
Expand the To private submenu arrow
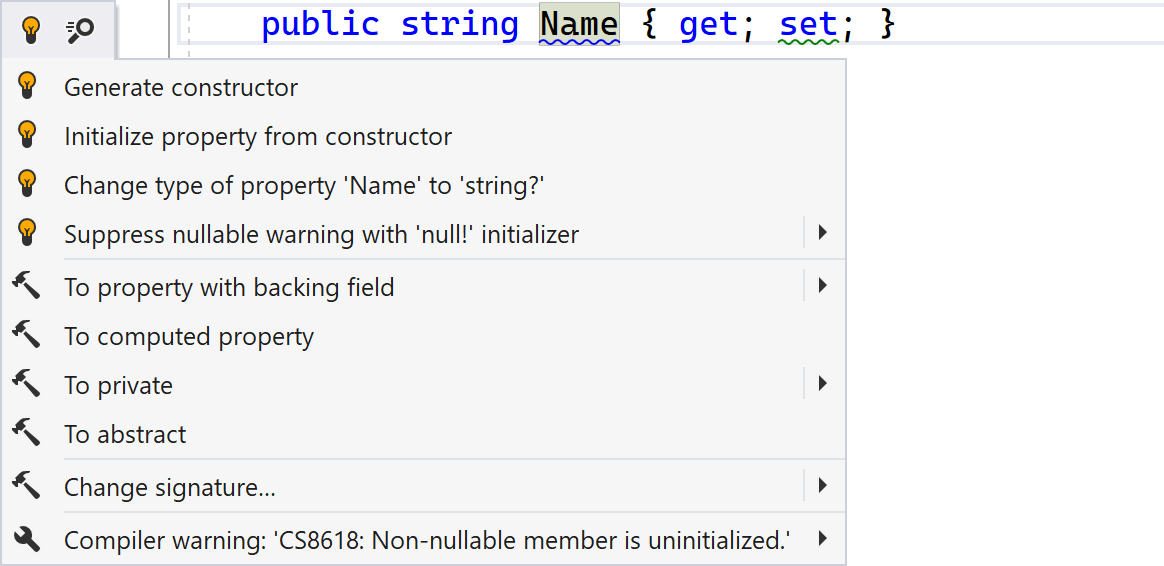click(x=822, y=384)
